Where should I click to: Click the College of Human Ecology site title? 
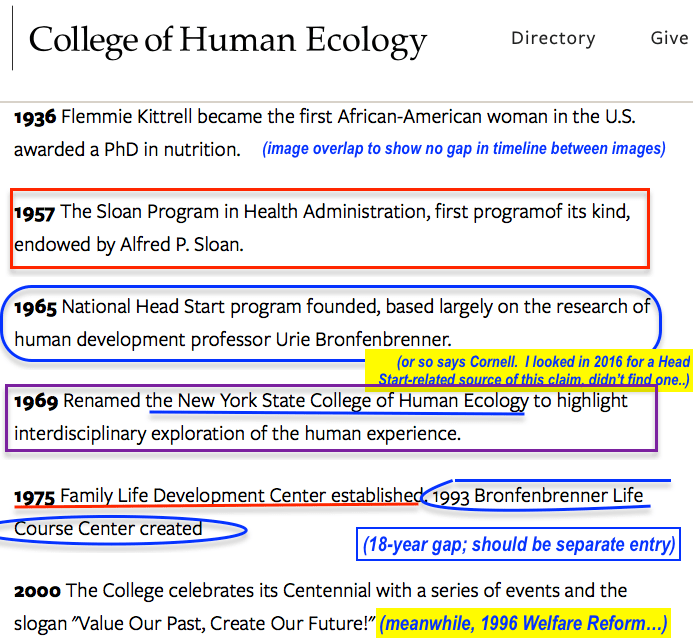[227, 40]
